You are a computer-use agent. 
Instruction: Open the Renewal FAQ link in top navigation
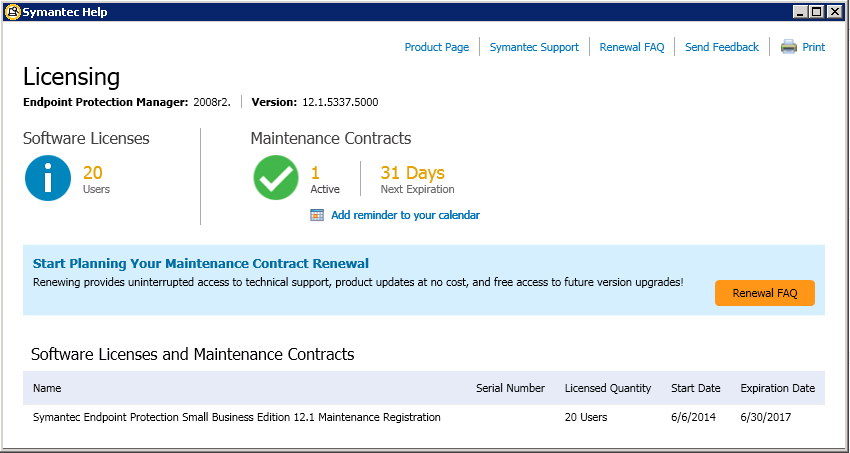click(632, 47)
